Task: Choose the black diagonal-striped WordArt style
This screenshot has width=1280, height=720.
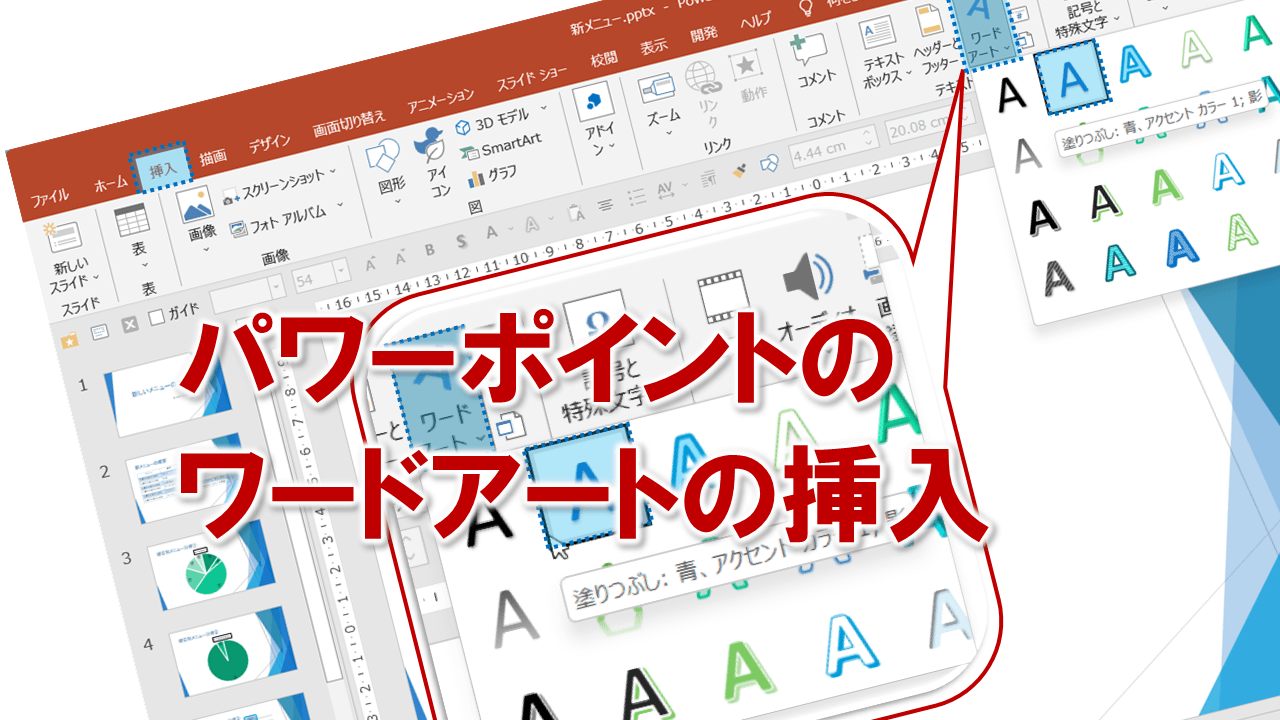Action: point(1061,277)
